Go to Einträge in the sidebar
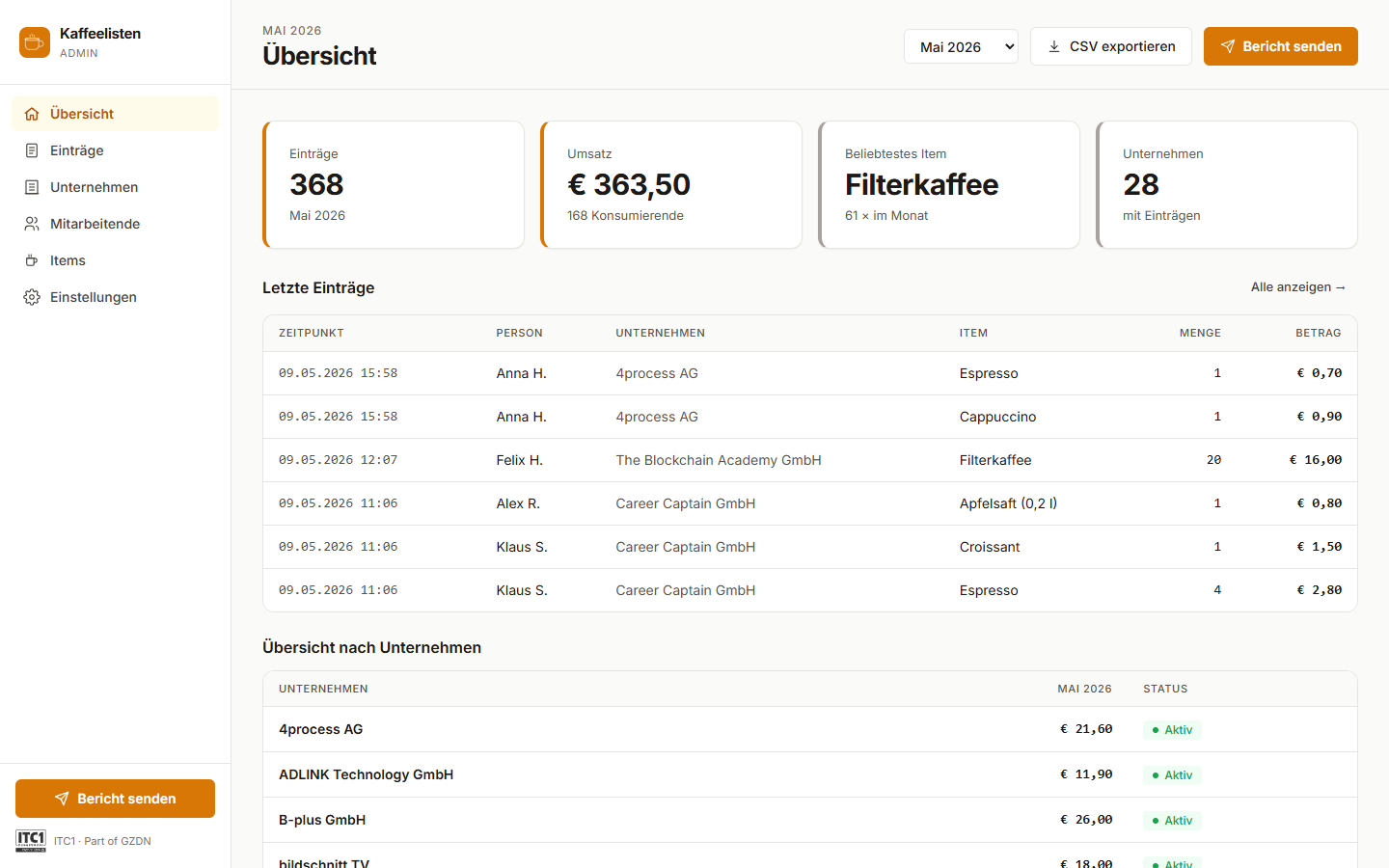The height and width of the screenshot is (868, 1389). 115,150
